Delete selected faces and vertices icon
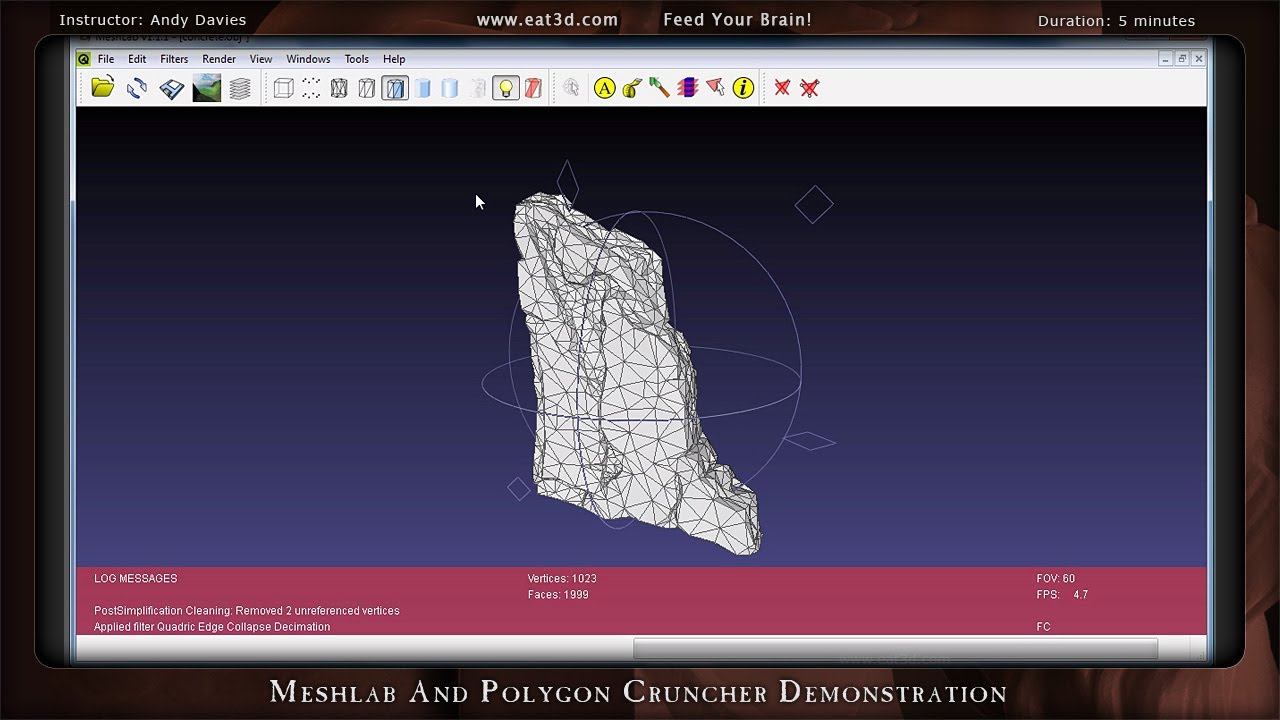1280x720 pixels. click(810, 88)
